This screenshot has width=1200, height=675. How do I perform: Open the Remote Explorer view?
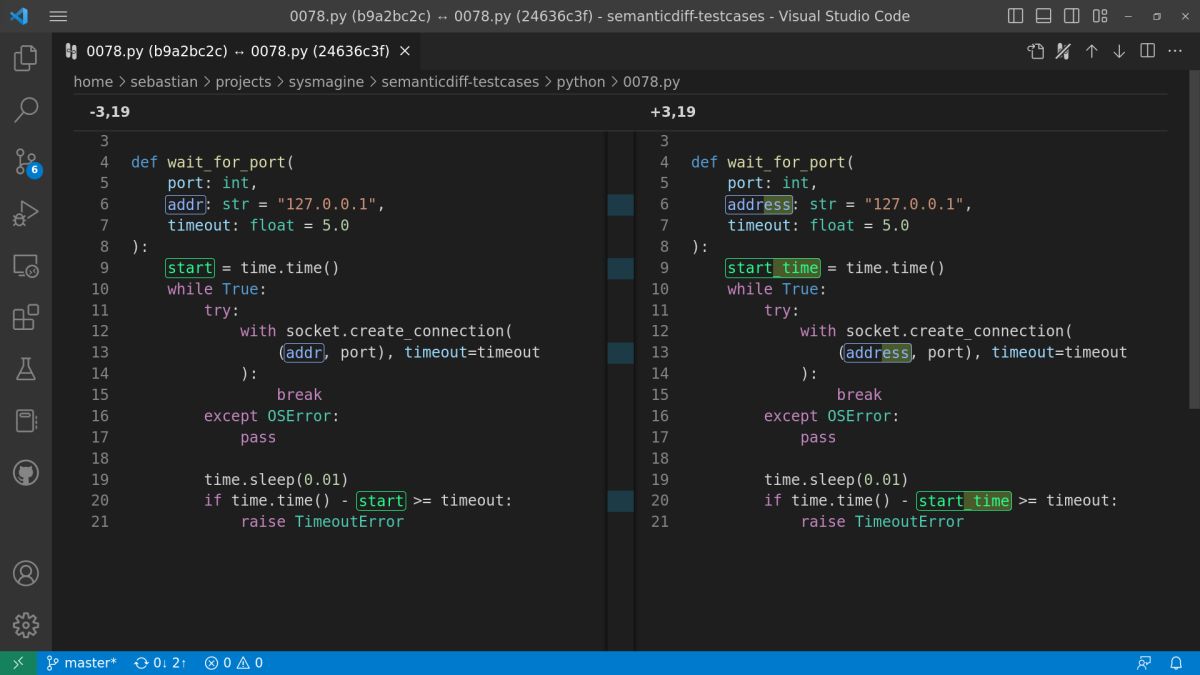pyautogui.click(x=26, y=265)
